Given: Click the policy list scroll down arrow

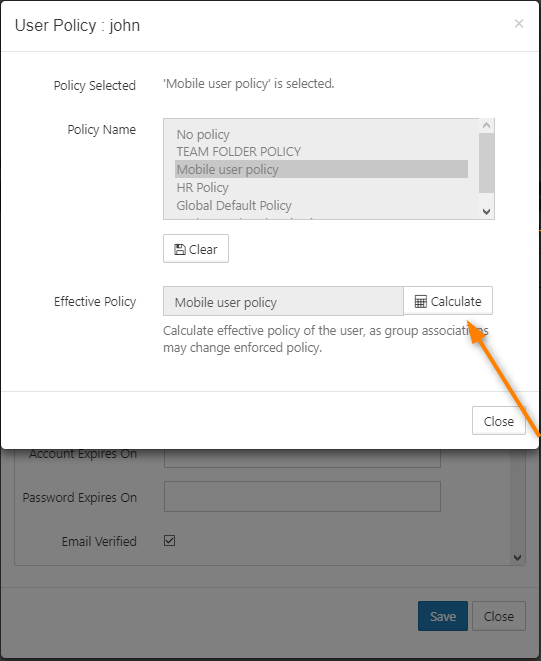Looking at the screenshot, I should (486, 212).
